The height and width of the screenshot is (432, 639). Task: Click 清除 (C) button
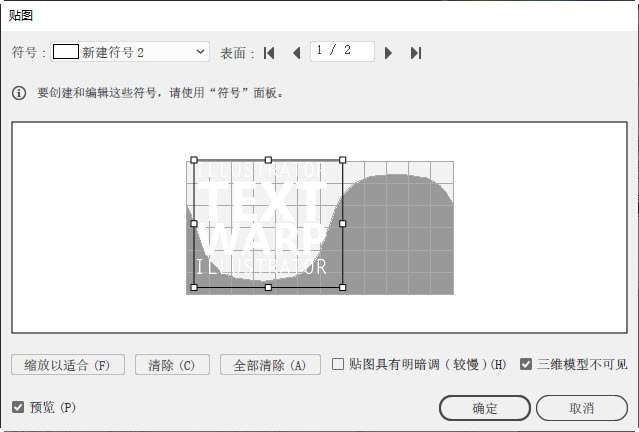click(172, 365)
